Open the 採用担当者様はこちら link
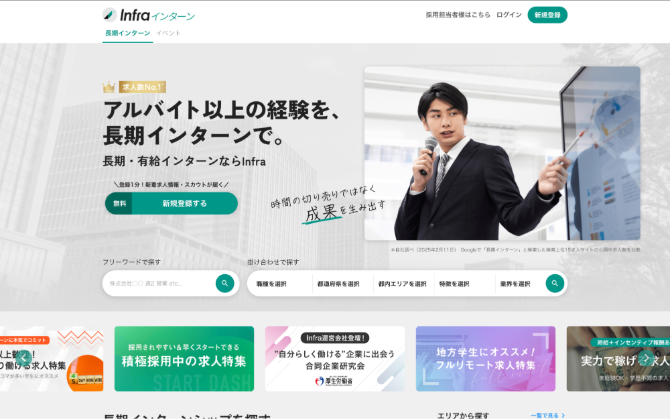The image size is (670, 419). coord(458,15)
